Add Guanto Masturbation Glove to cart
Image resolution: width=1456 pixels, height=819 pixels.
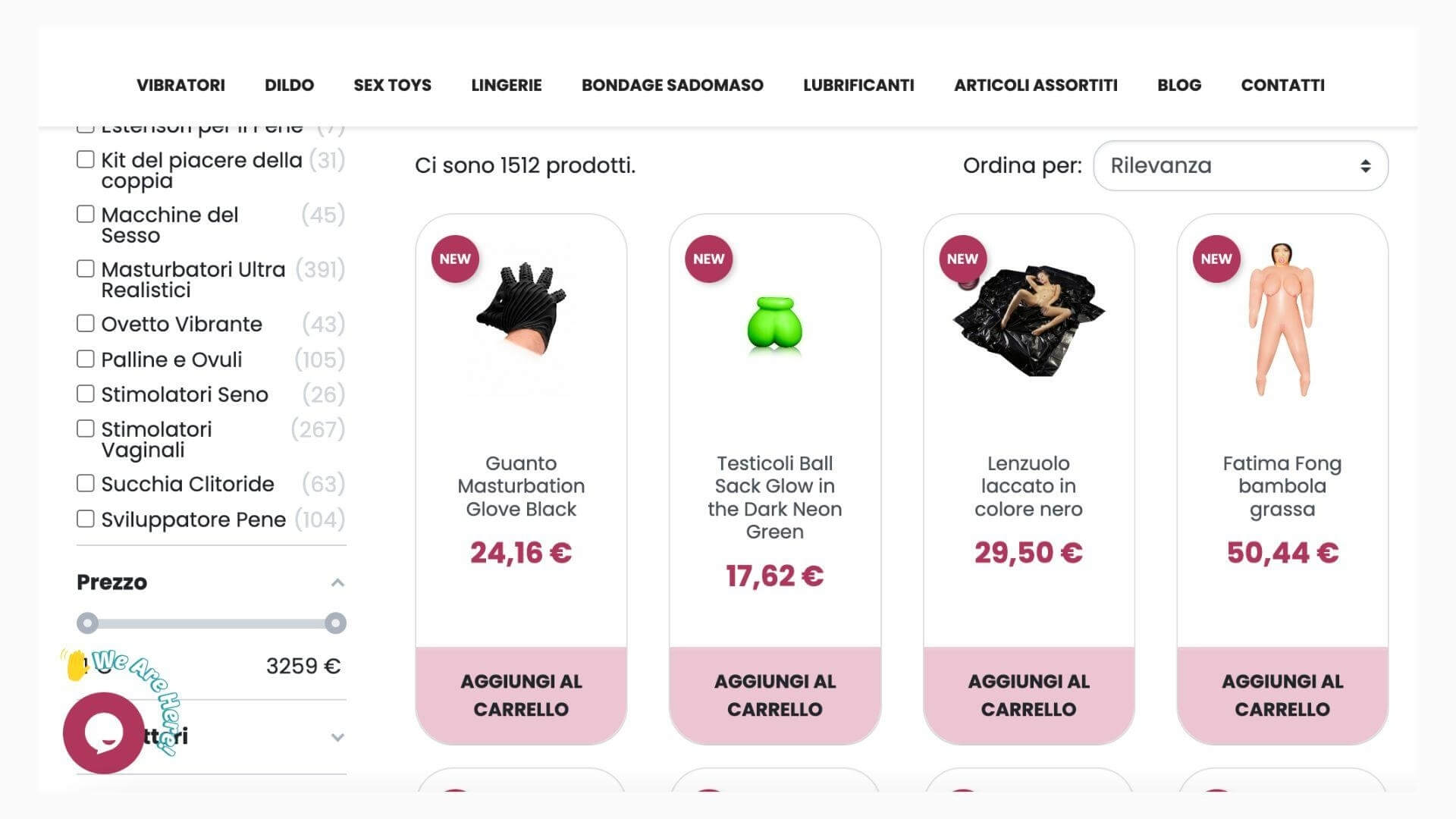point(521,695)
